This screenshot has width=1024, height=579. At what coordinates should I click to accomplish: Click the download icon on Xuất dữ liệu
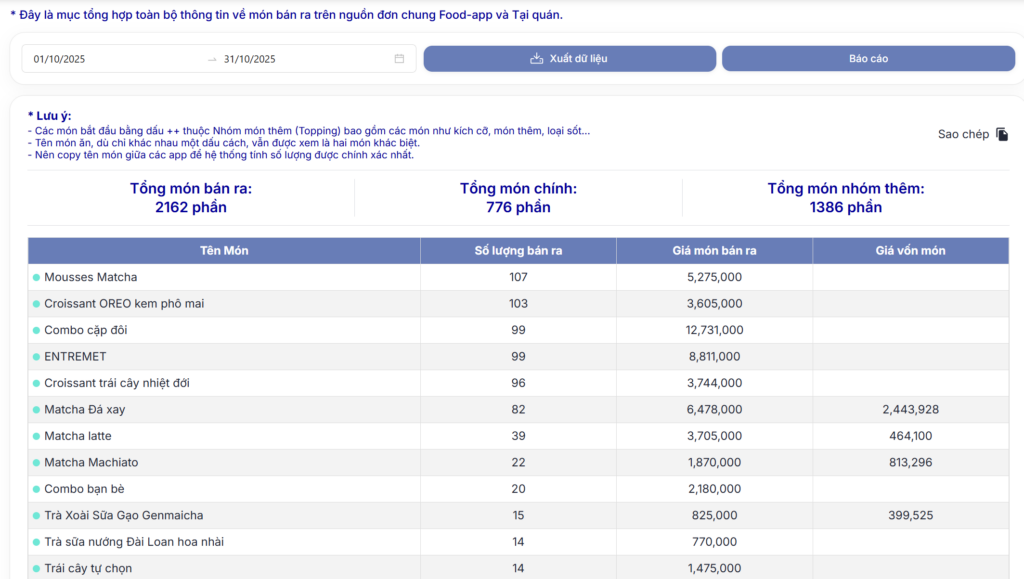(x=536, y=59)
